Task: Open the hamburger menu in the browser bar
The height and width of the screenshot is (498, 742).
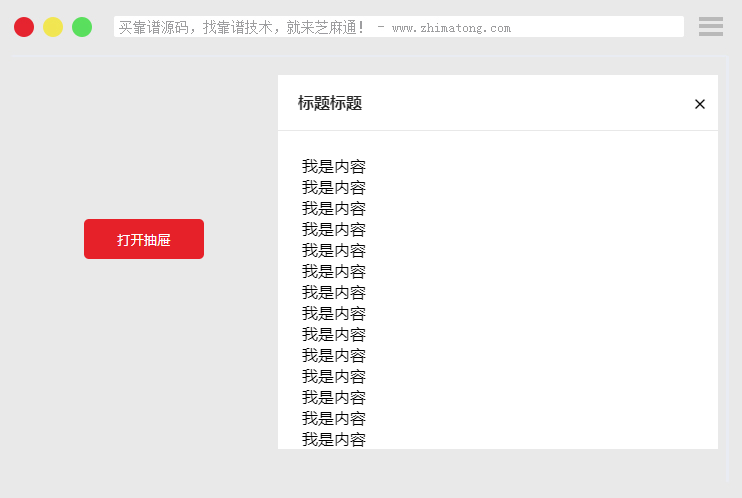Action: click(x=710, y=27)
